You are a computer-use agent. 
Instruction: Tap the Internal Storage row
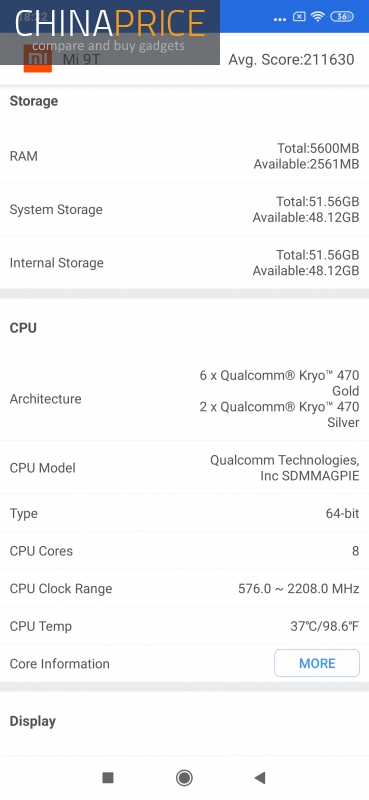coord(184,263)
